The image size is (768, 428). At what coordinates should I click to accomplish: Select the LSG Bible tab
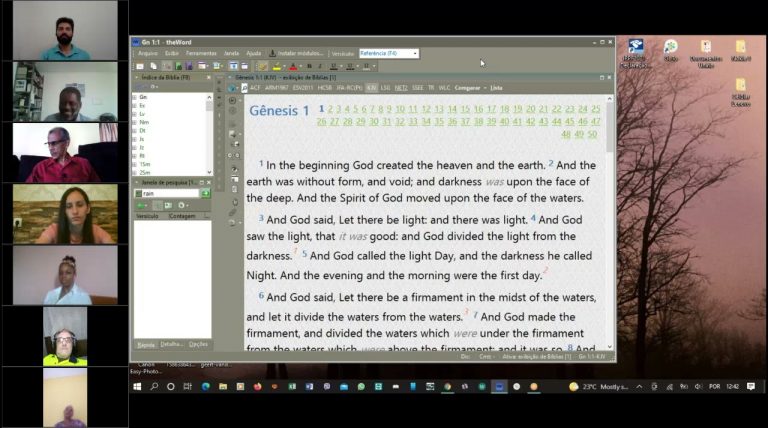pos(385,88)
